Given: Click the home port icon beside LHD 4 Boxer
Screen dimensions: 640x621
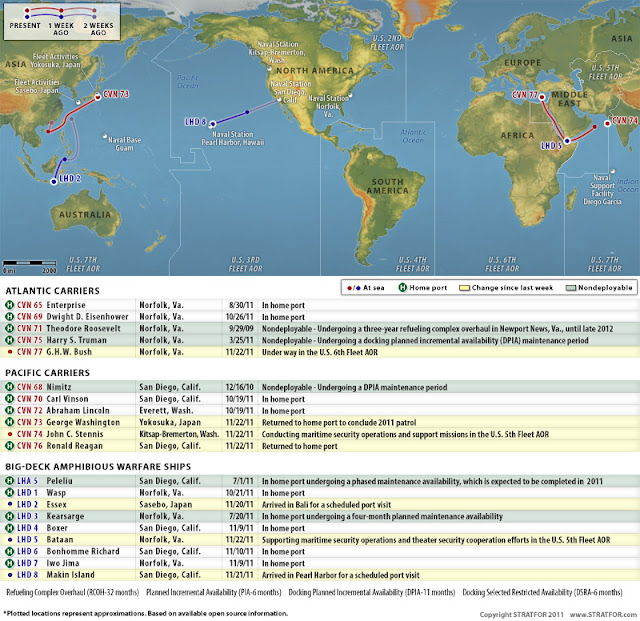Looking at the screenshot, I should (9, 528).
